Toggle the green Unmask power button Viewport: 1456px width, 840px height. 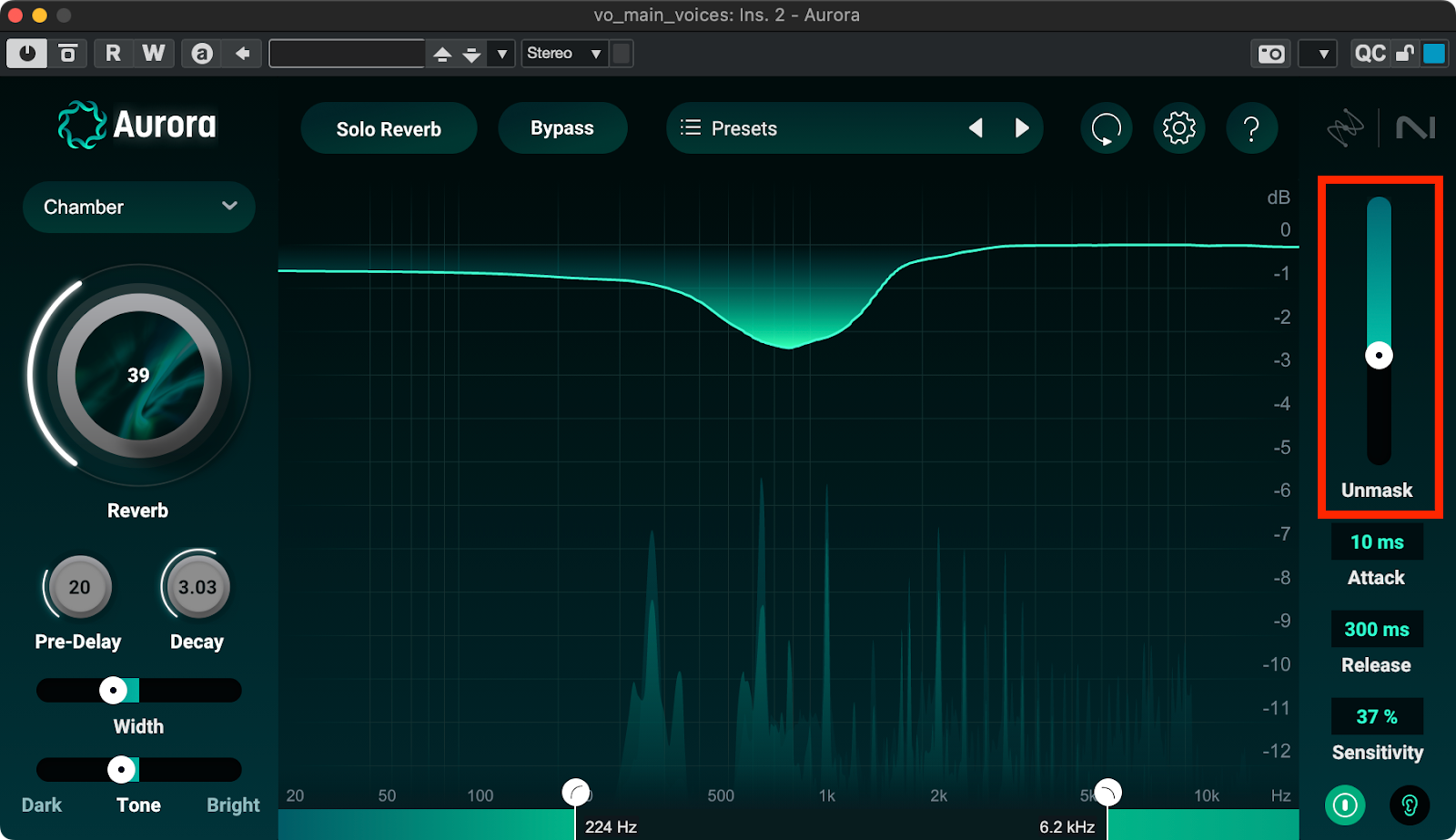click(x=1345, y=805)
